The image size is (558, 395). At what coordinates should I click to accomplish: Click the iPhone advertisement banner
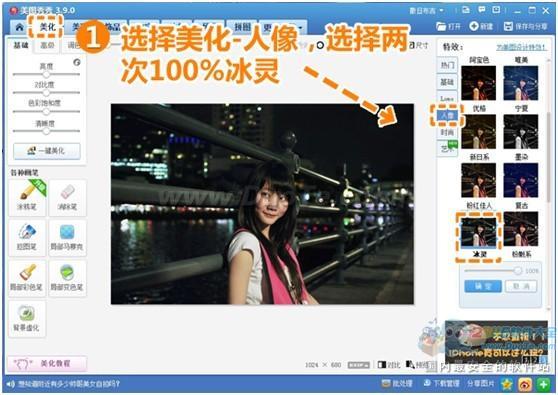tap(496, 341)
